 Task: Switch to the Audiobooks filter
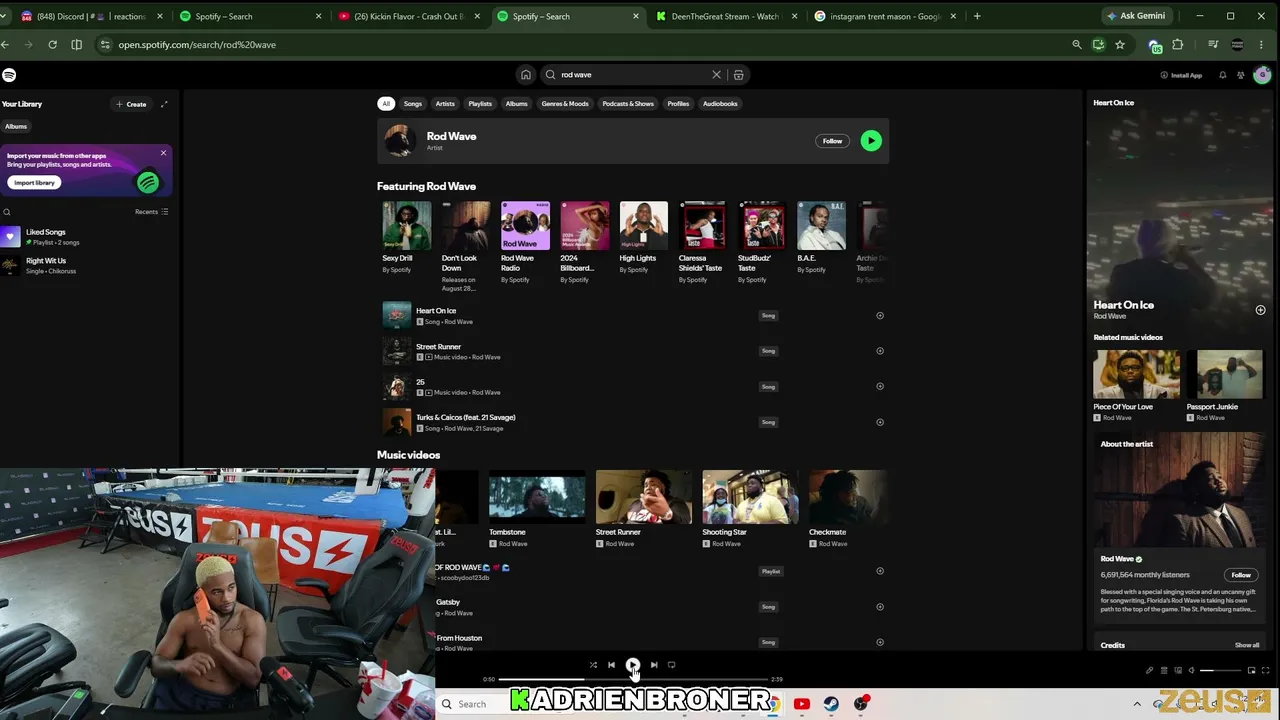720,104
